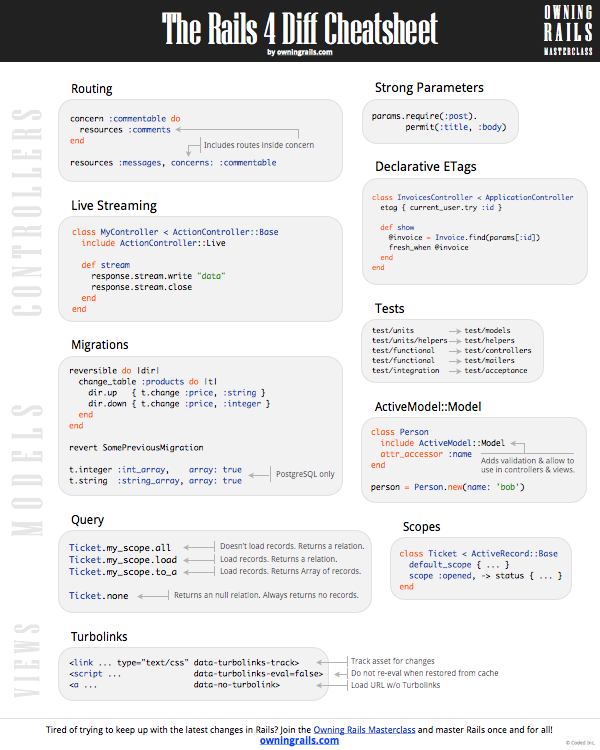Click 'etag { current_user.try :id }' line
This screenshot has width=600, height=750.
click(441, 208)
